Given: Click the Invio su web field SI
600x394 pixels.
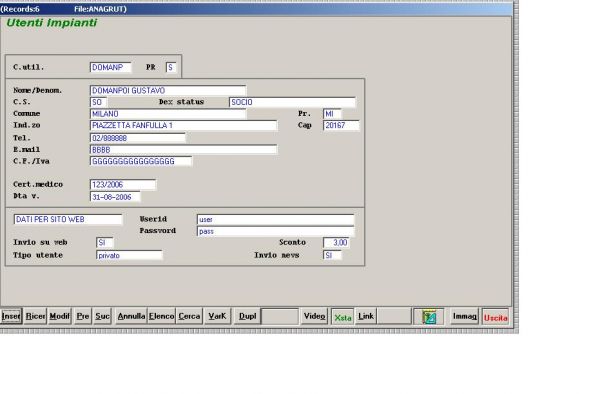Looking at the screenshot, I should (x=104, y=243).
